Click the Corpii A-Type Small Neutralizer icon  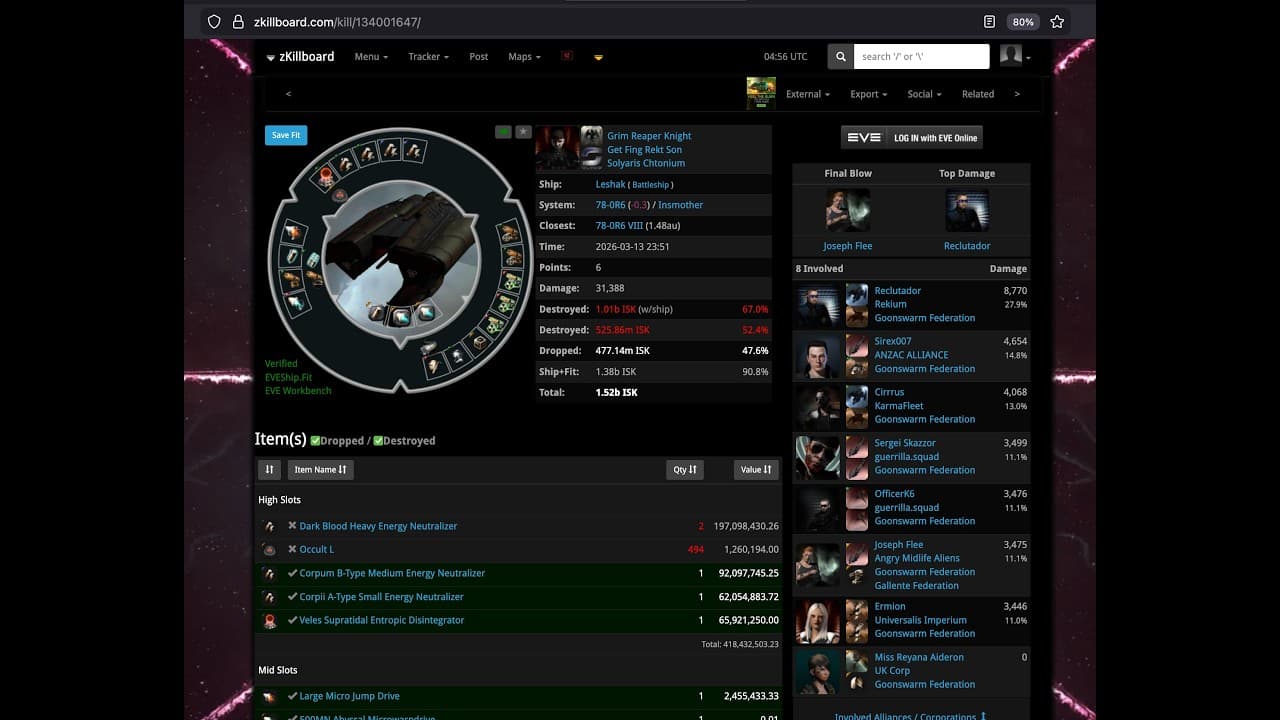tap(269, 597)
